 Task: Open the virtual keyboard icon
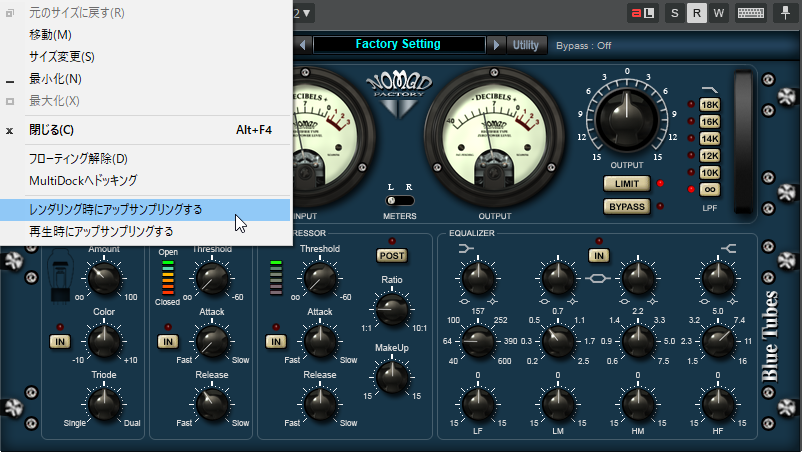750,13
